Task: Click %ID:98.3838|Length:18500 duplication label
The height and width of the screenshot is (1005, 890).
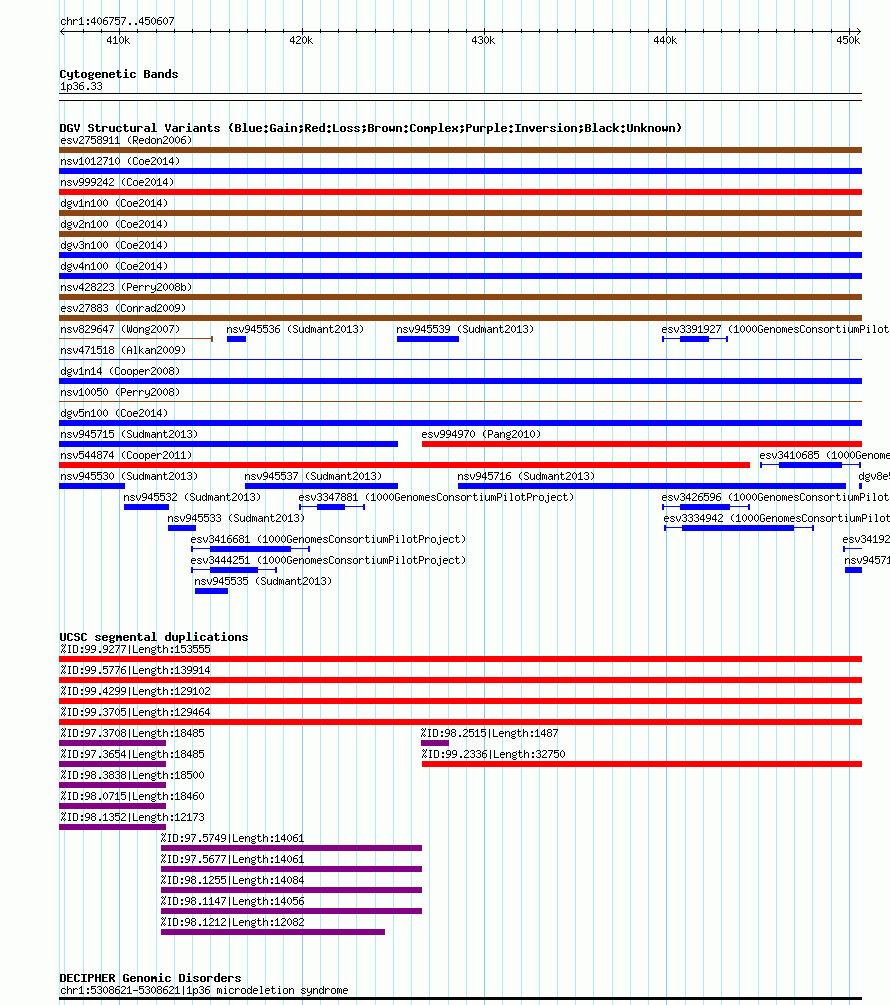Action: [x=132, y=776]
